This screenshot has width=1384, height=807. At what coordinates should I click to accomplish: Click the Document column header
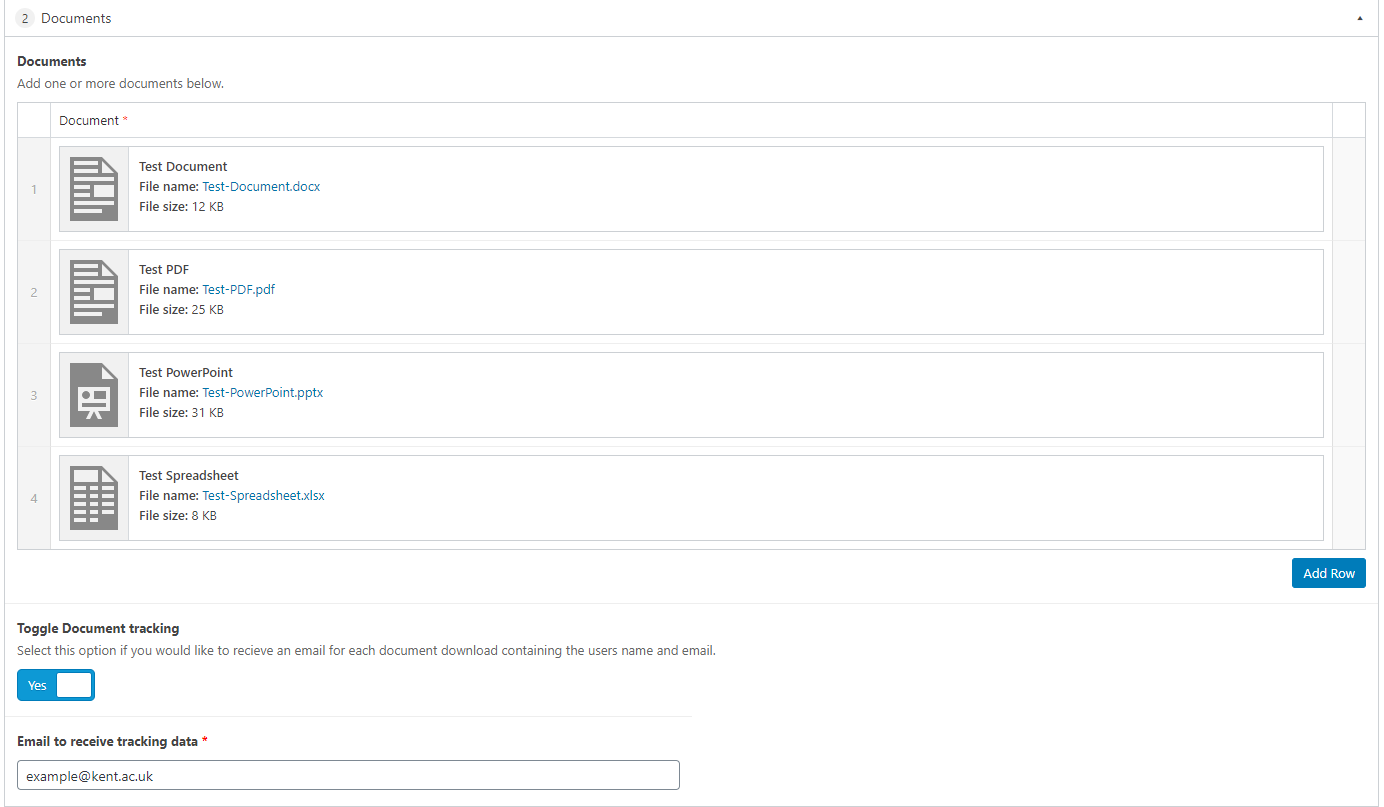coord(89,120)
